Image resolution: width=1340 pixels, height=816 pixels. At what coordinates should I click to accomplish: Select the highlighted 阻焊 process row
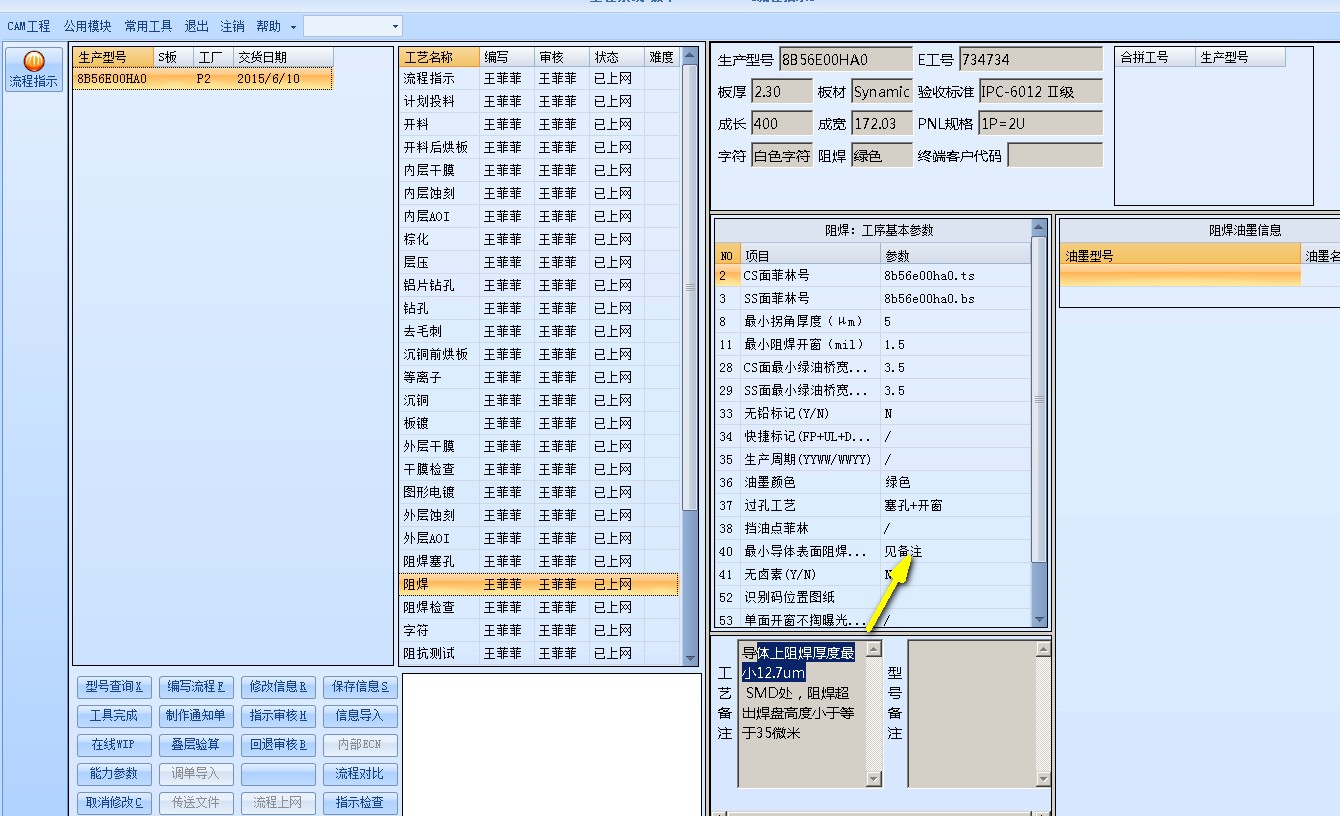pyautogui.click(x=539, y=584)
